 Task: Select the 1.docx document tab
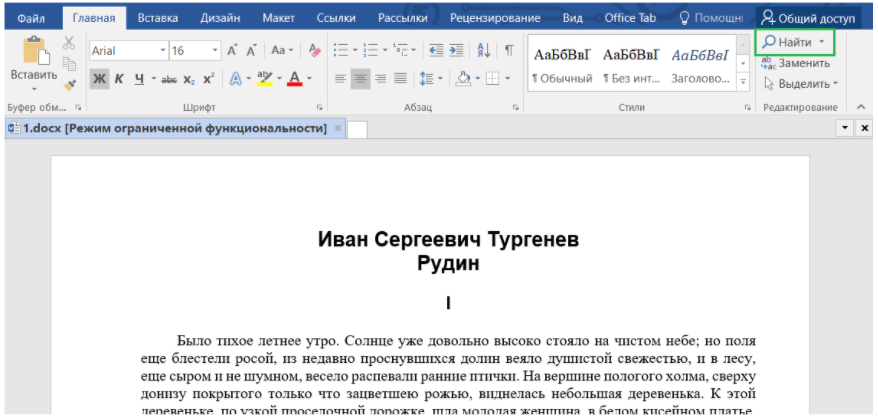coord(167,128)
